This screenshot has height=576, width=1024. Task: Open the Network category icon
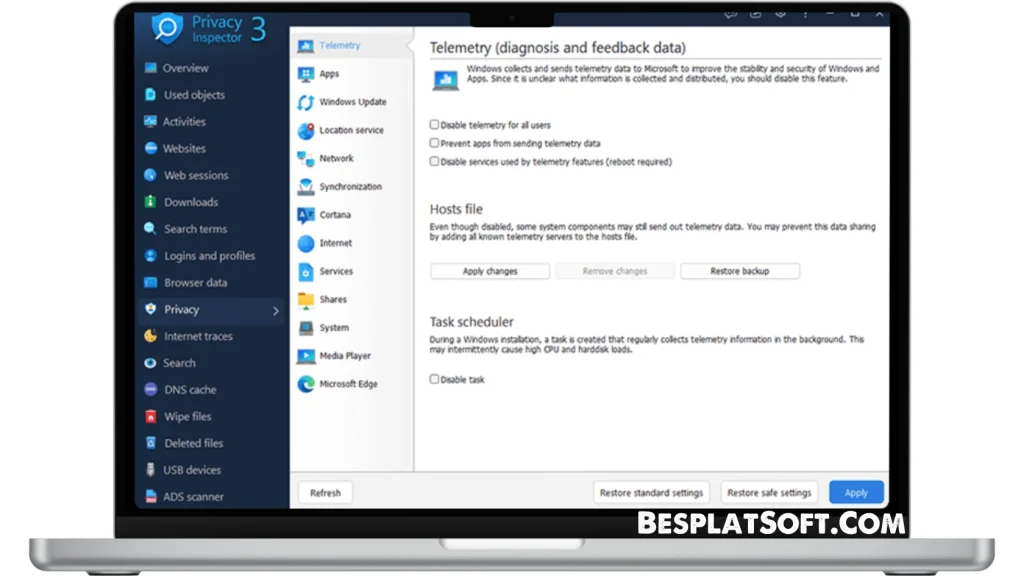coord(305,158)
